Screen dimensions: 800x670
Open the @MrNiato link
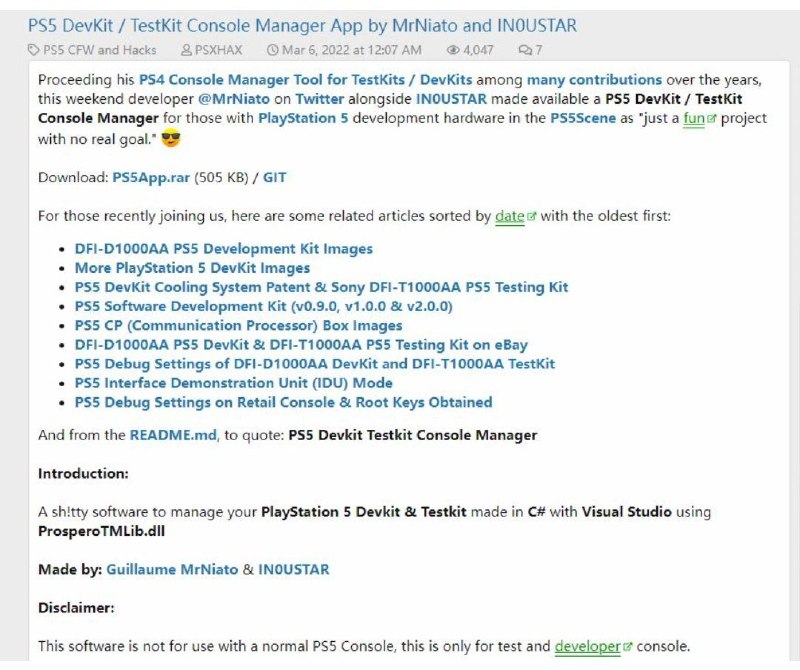click(234, 99)
